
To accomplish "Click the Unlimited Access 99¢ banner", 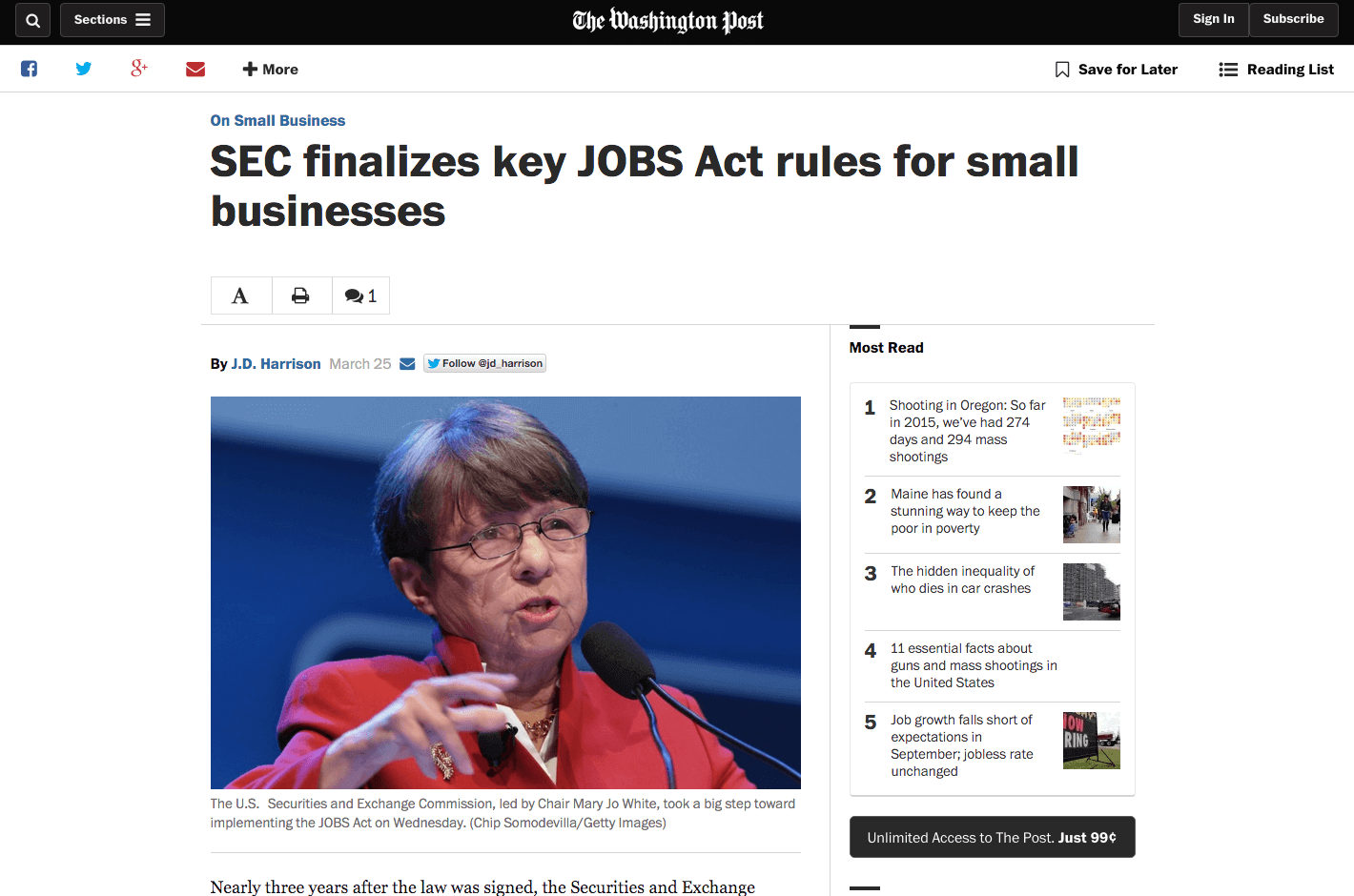I will click(x=992, y=837).
